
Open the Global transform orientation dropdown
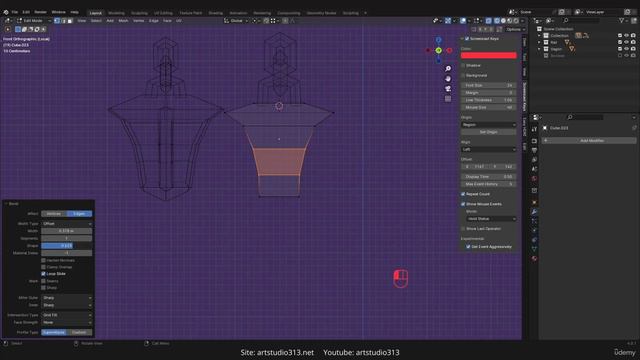point(236,21)
